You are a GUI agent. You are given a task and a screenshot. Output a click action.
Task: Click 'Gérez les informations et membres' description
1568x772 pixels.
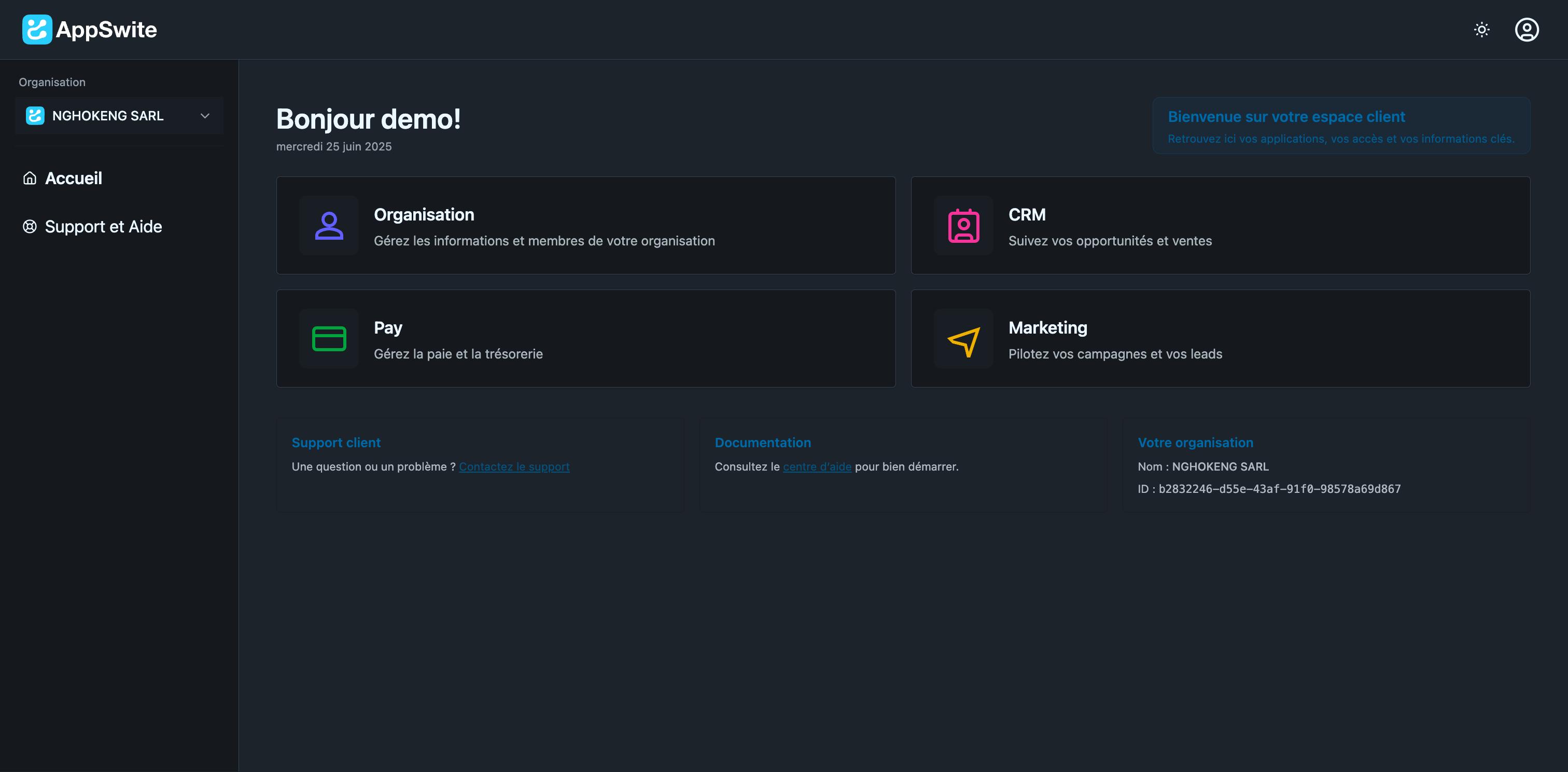pos(544,241)
